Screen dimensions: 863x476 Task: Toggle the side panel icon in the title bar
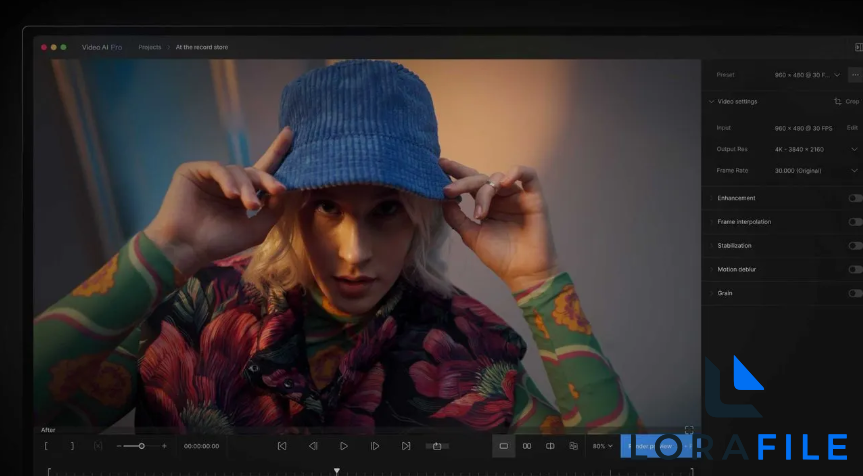859,47
